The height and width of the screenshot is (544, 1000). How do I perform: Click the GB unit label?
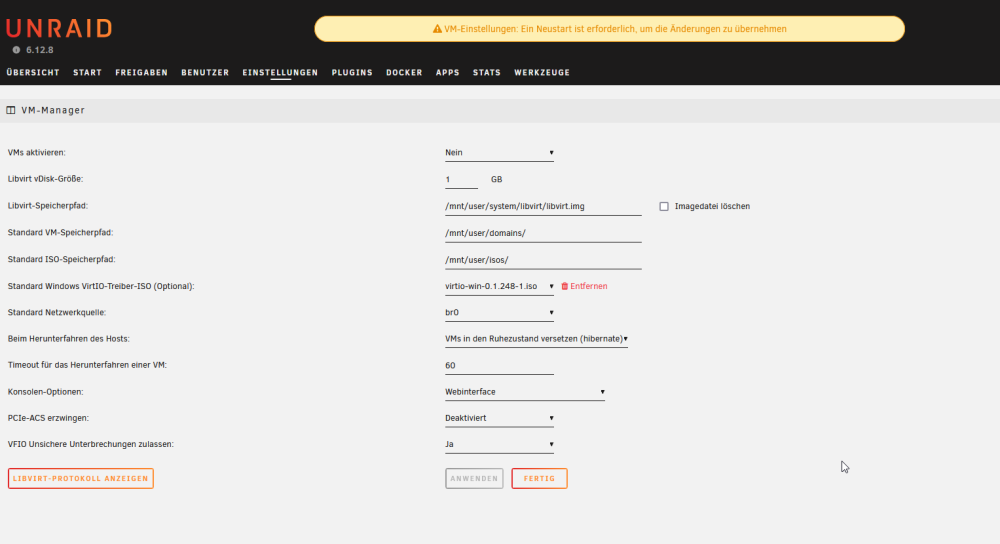[497, 180]
